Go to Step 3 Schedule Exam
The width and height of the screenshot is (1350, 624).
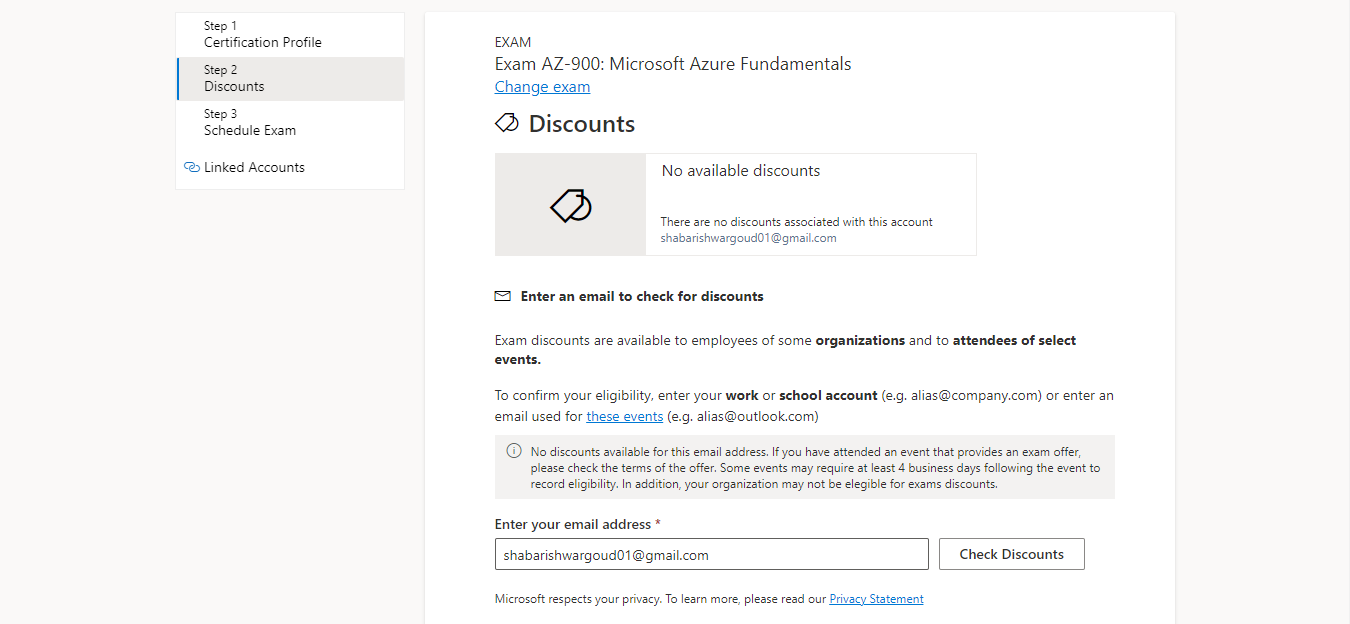(290, 122)
